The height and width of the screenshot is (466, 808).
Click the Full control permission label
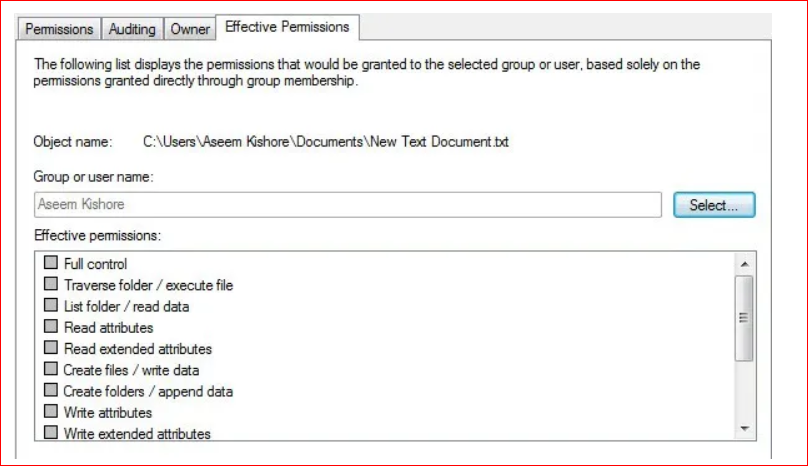[95, 264]
